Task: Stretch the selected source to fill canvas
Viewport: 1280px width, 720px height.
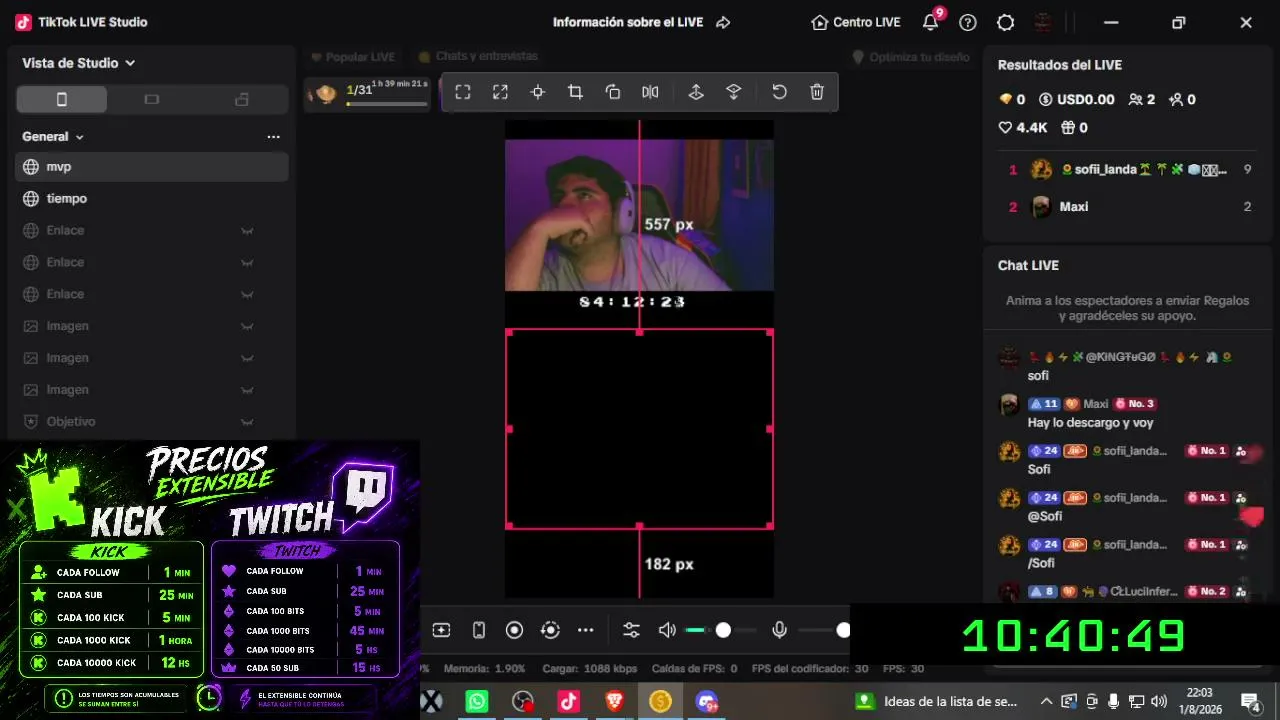Action: point(500,92)
